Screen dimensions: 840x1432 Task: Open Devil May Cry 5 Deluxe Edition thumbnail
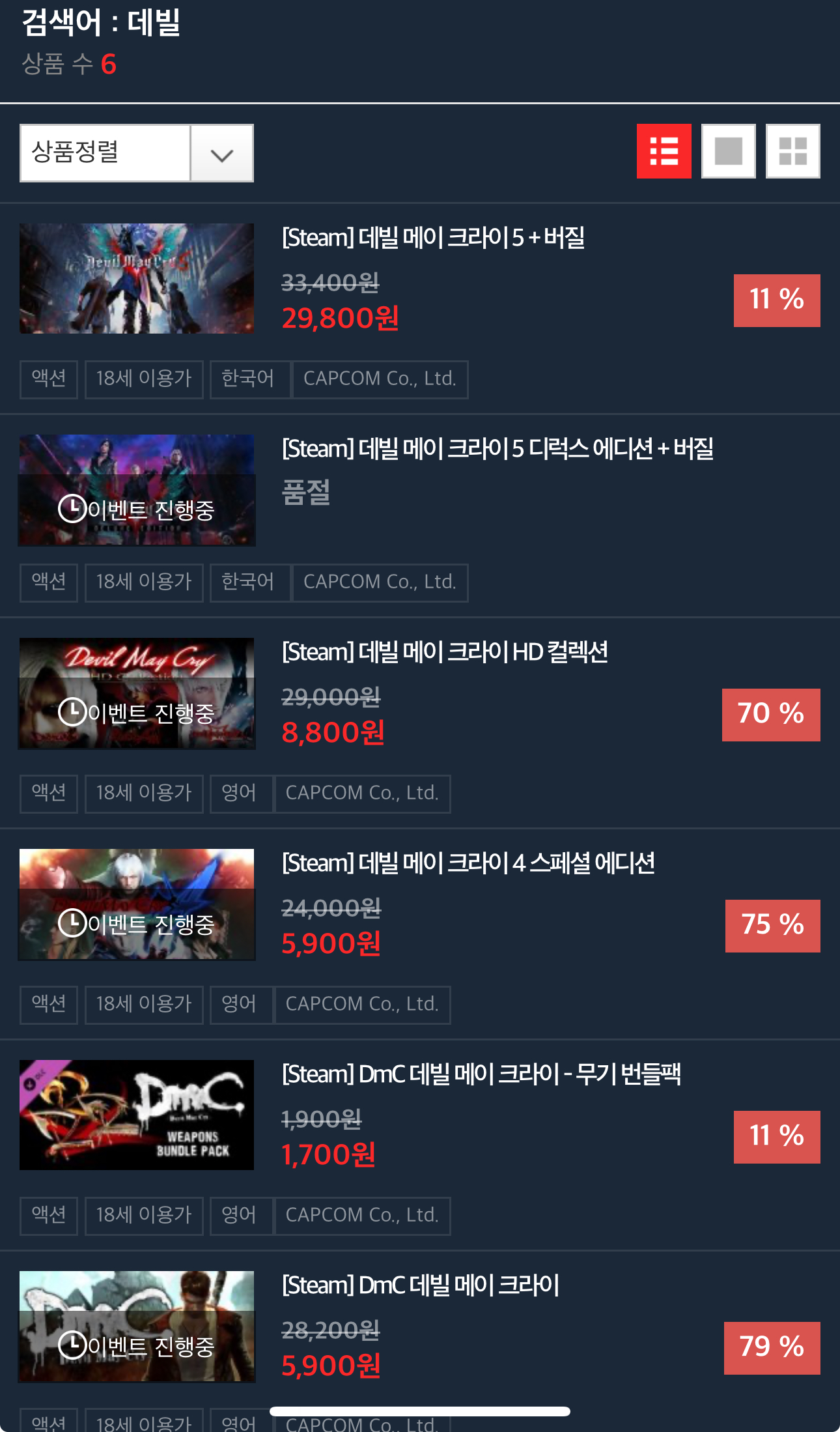(x=137, y=490)
